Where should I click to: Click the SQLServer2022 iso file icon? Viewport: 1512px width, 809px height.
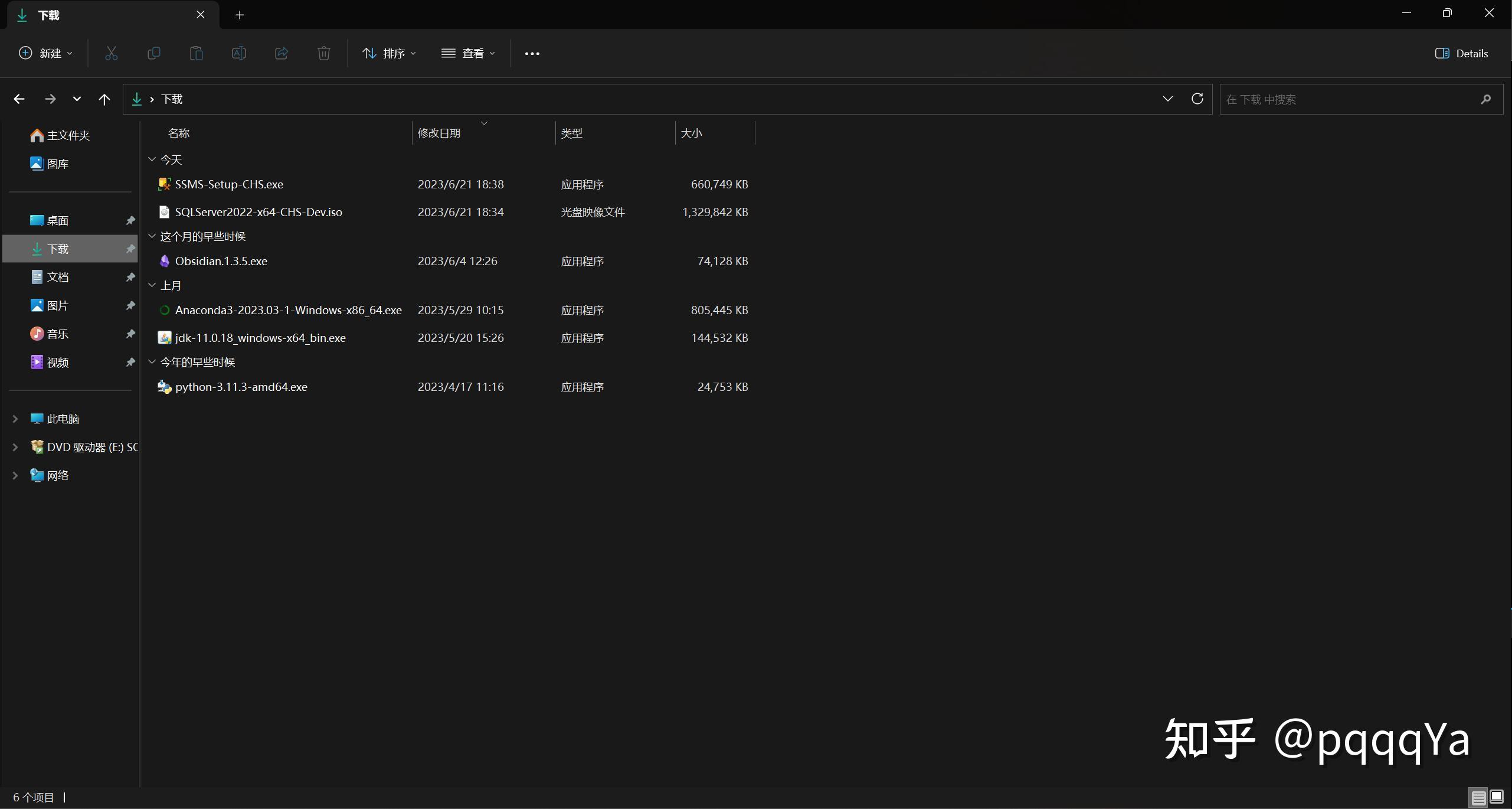[x=165, y=212]
